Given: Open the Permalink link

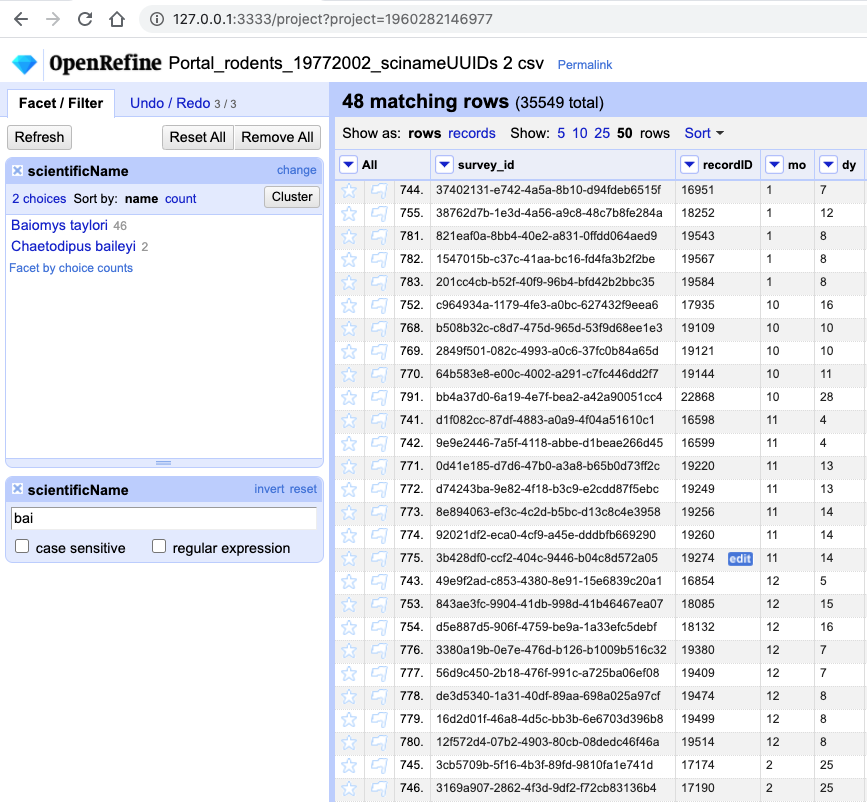Looking at the screenshot, I should click(x=584, y=64).
